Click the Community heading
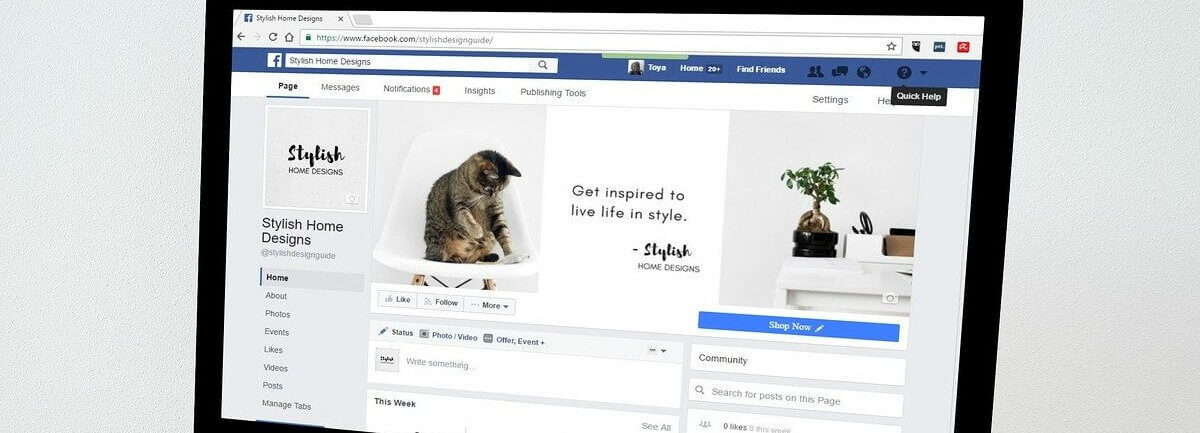 723,359
